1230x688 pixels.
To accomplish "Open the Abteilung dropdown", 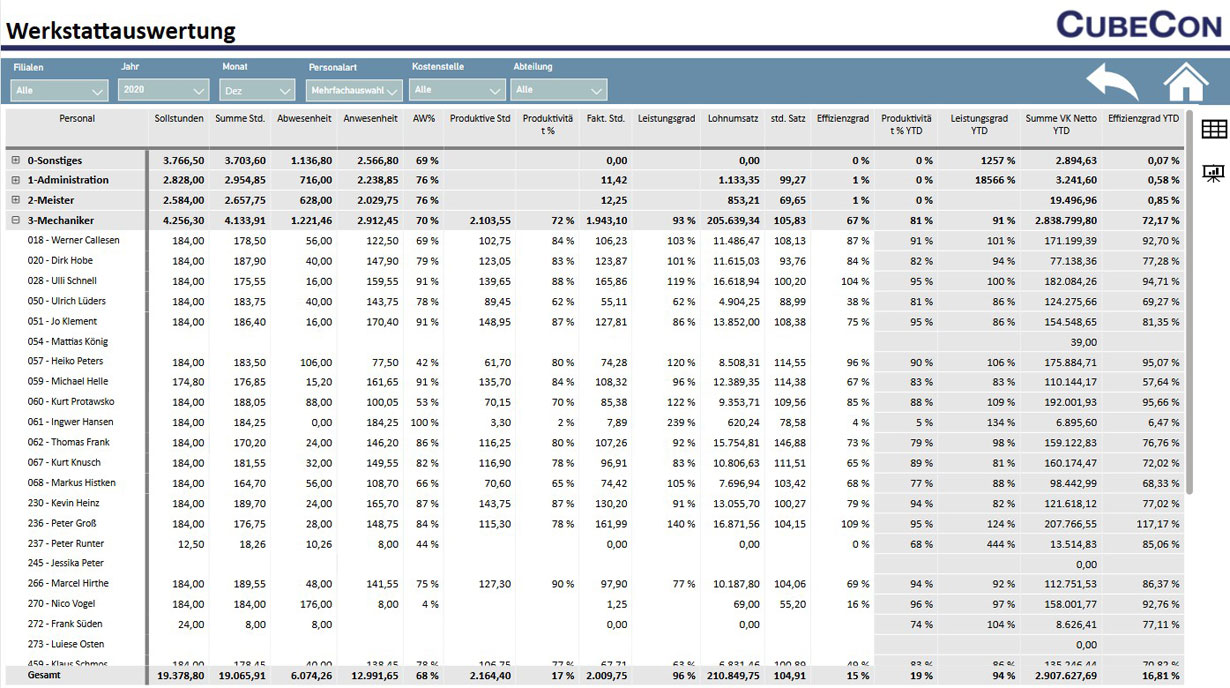I will point(558,90).
